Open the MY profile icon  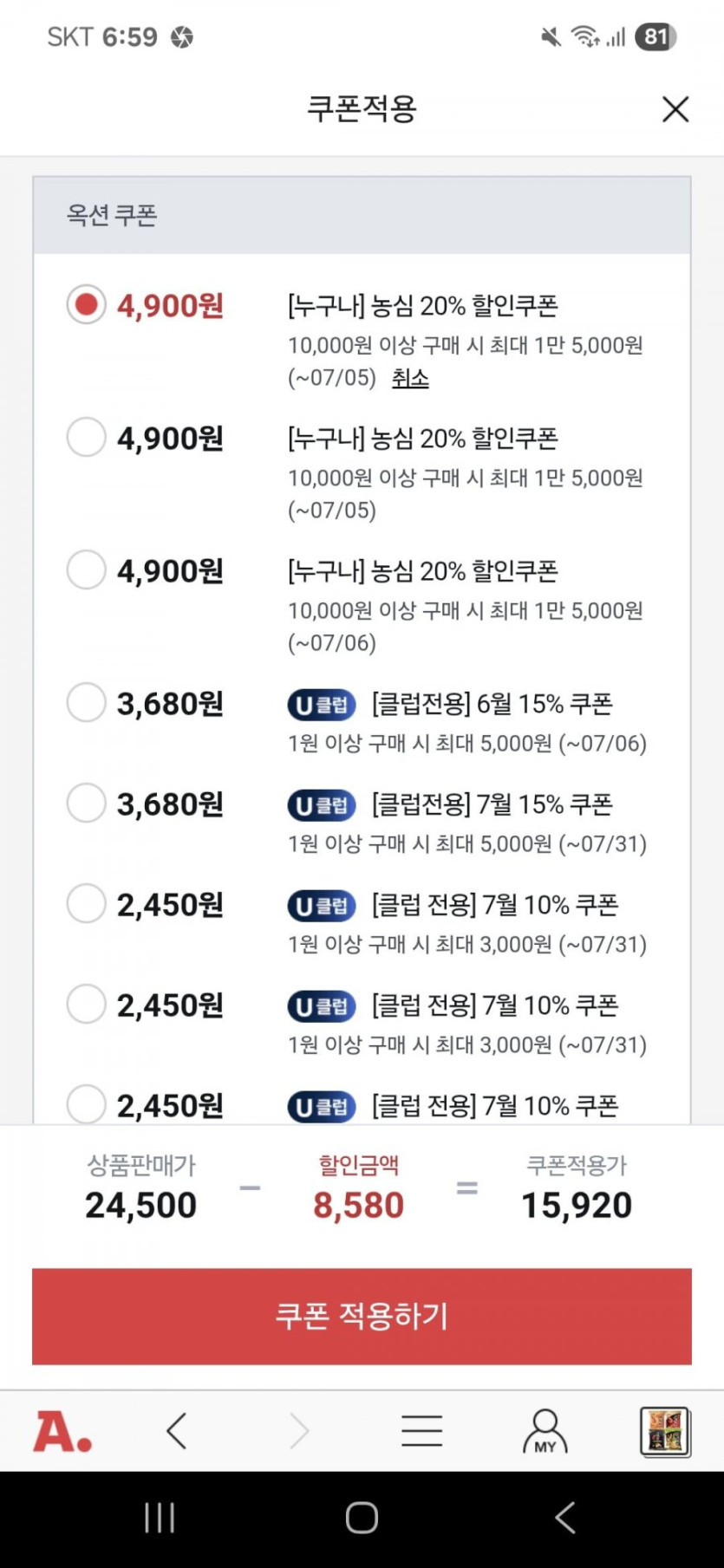[545, 1431]
